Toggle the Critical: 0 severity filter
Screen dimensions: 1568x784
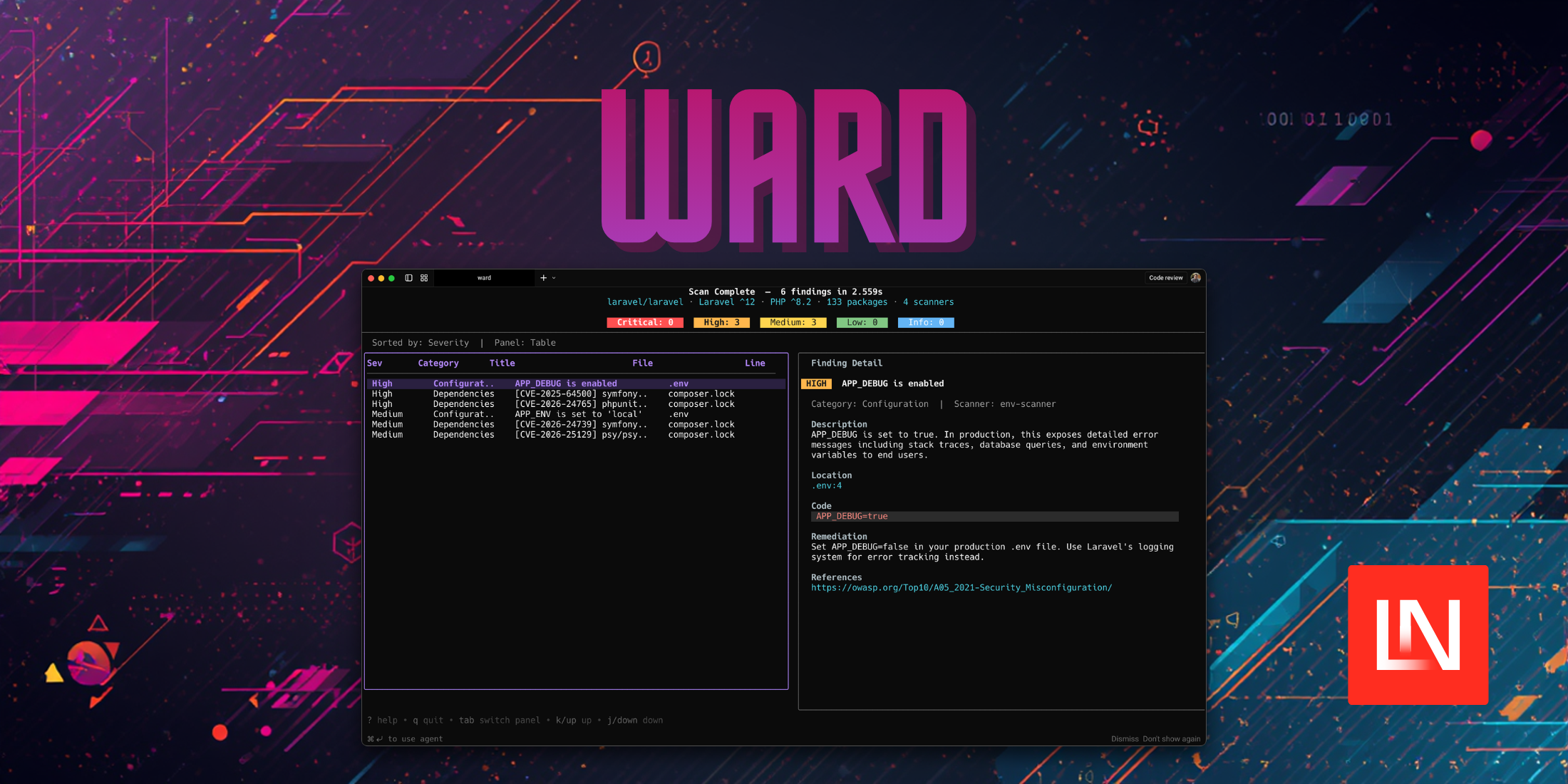644,322
